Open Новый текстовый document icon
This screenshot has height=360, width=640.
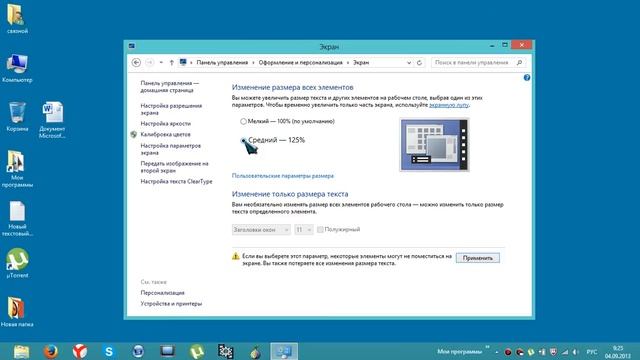coord(17,218)
